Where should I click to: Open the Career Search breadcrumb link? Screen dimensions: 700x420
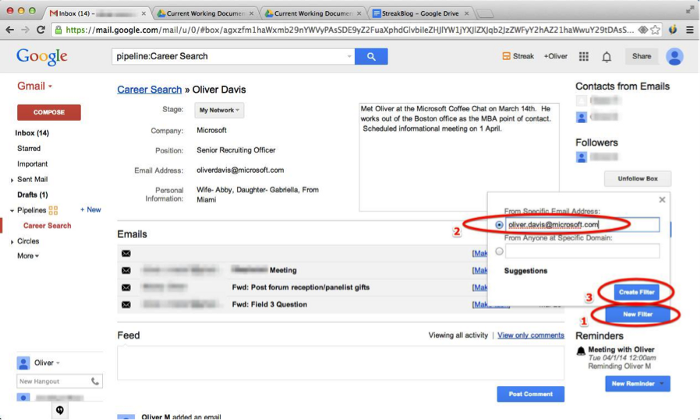(x=149, y=89)
